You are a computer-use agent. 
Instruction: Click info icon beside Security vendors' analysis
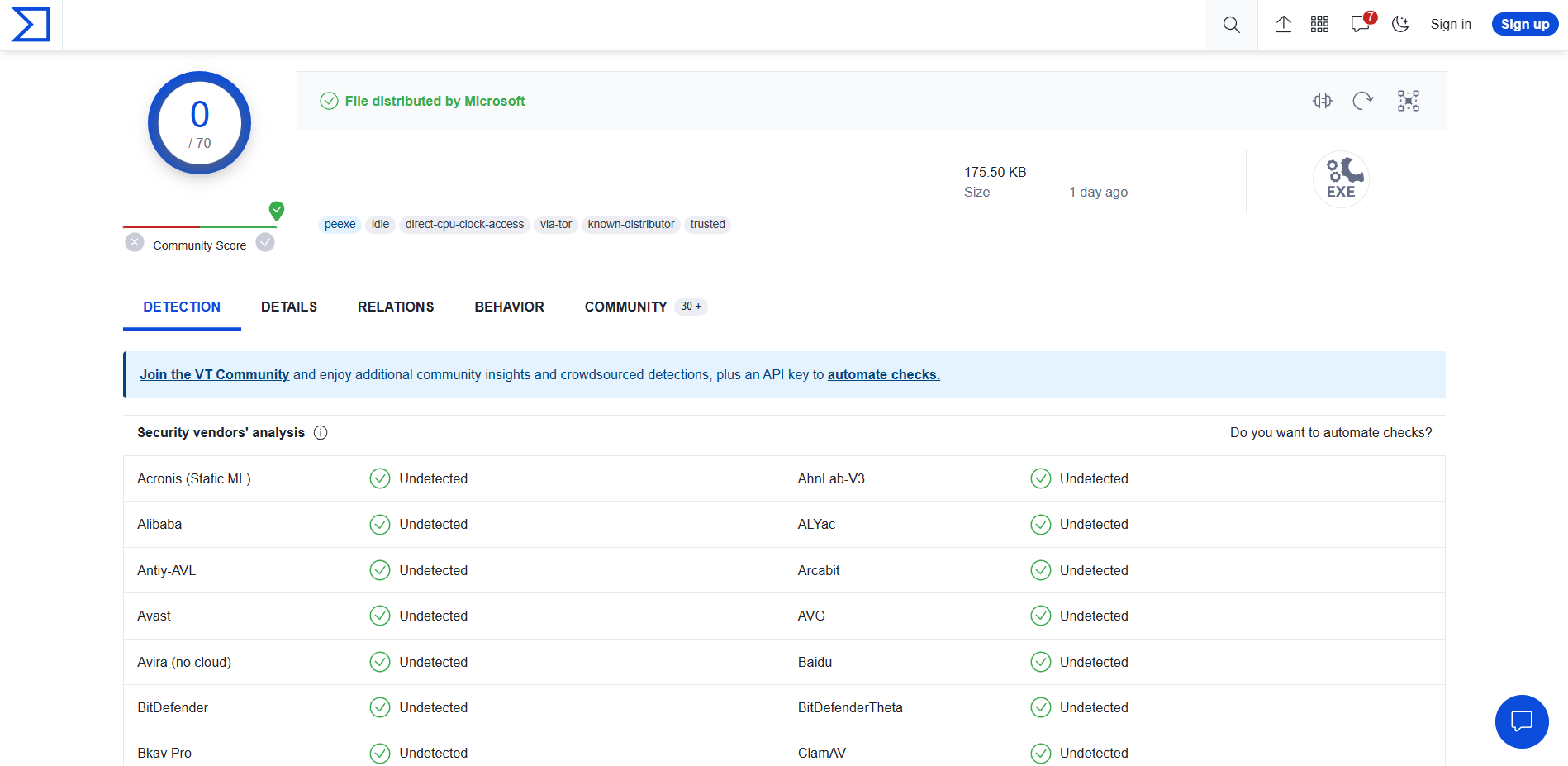click(x=321, y=432)
